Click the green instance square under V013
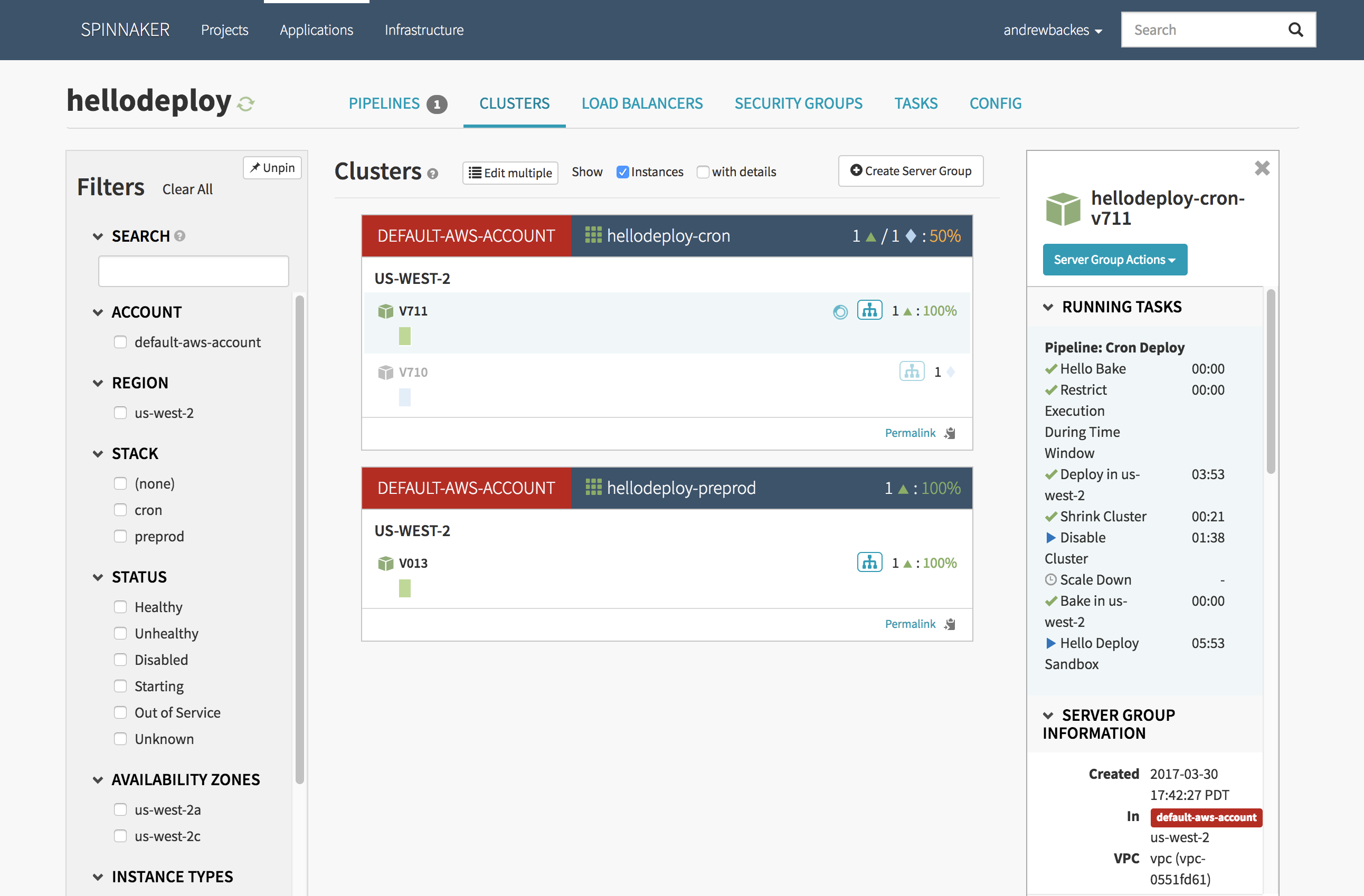The image size is (1364, 896). pos(405,588)
